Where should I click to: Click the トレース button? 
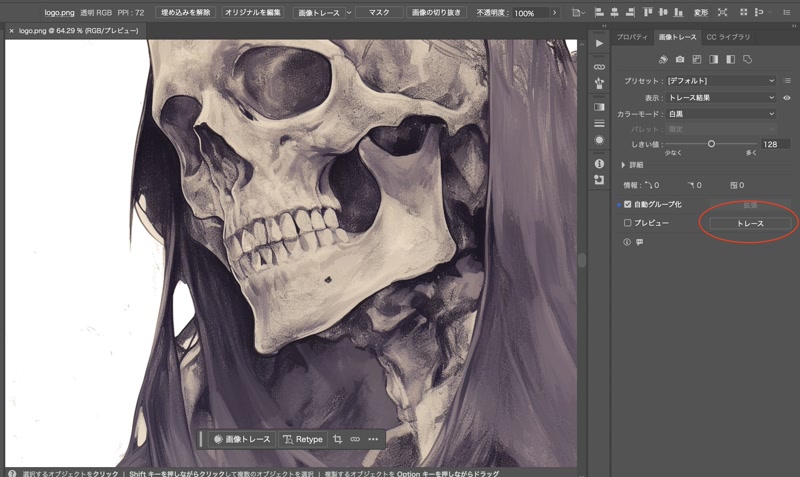click(750, 223)
